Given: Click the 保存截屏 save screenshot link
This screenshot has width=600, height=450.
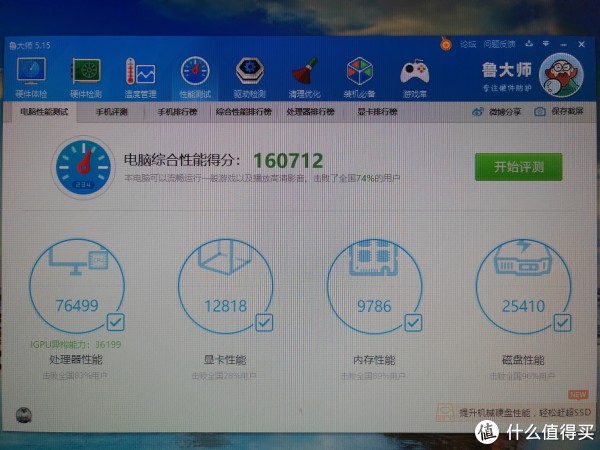Looking at the screenshot, I should [x=567, y=111].
